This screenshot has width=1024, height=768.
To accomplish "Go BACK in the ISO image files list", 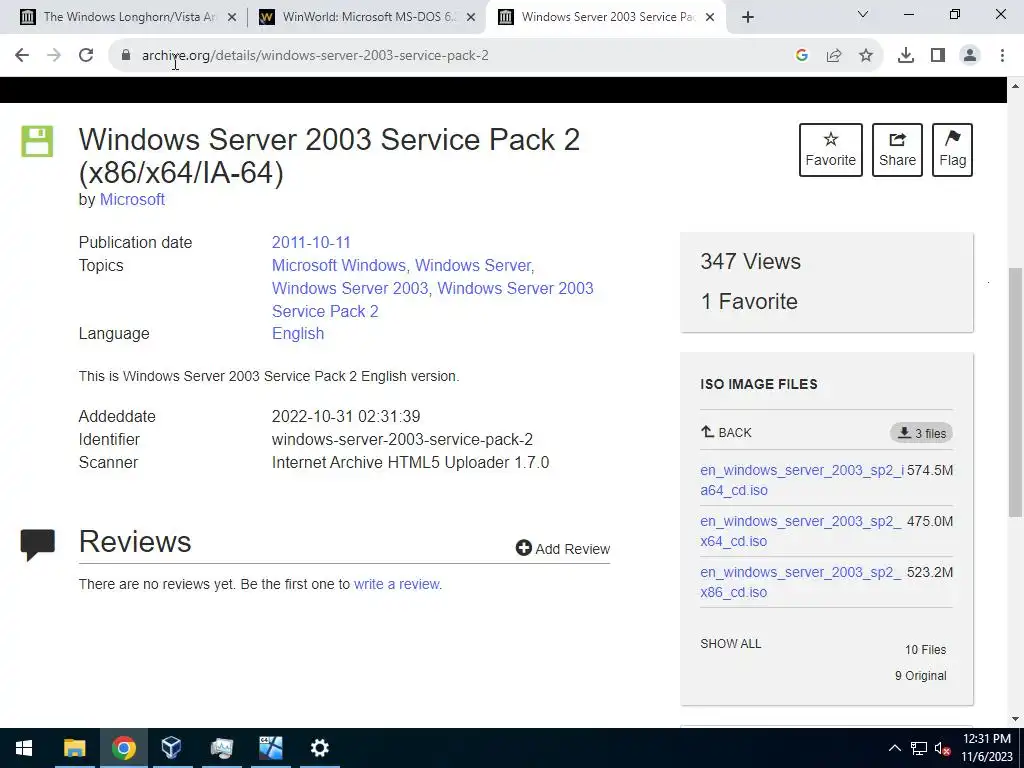I will pos(726,432).
